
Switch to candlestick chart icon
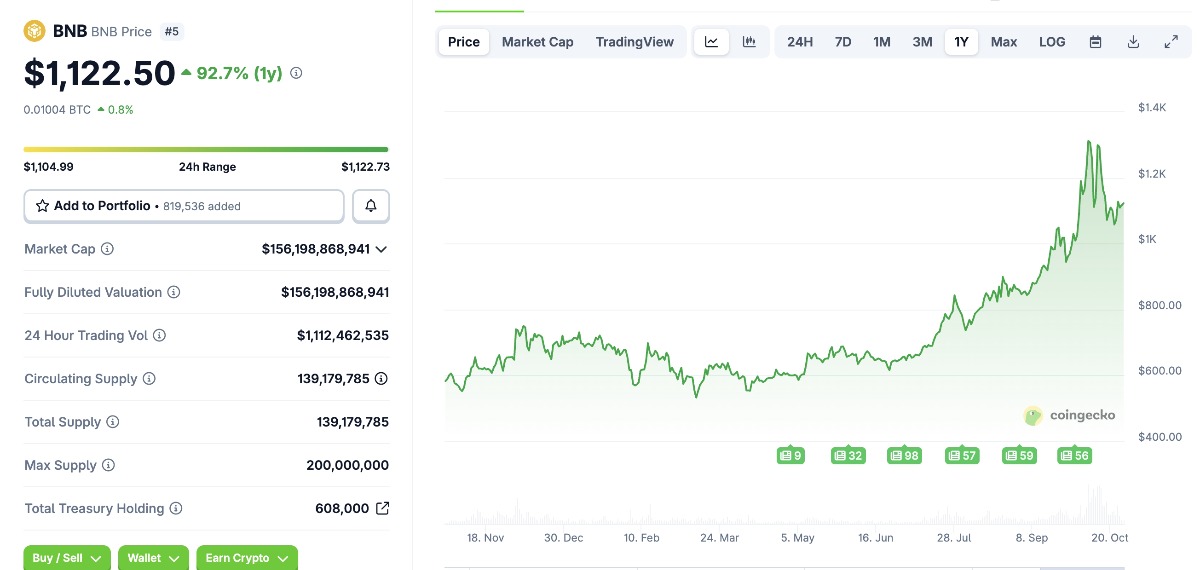click(x=748, y=42)
